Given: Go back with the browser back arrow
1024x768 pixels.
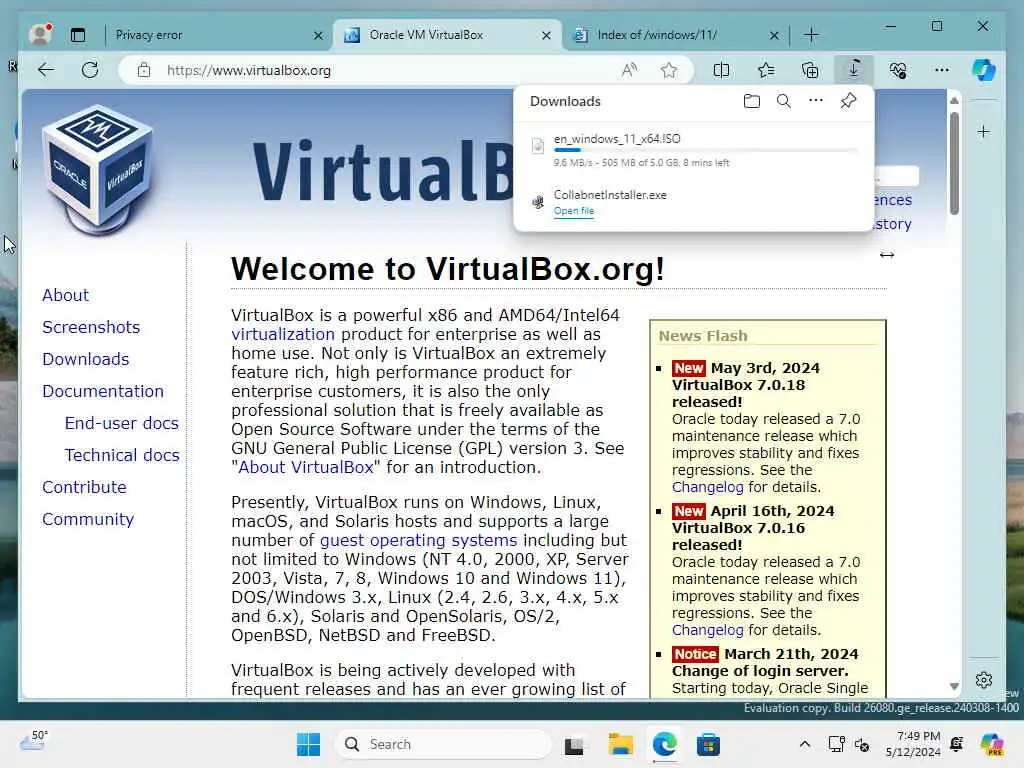Looking at the screenshot, I should coord(46,70).
